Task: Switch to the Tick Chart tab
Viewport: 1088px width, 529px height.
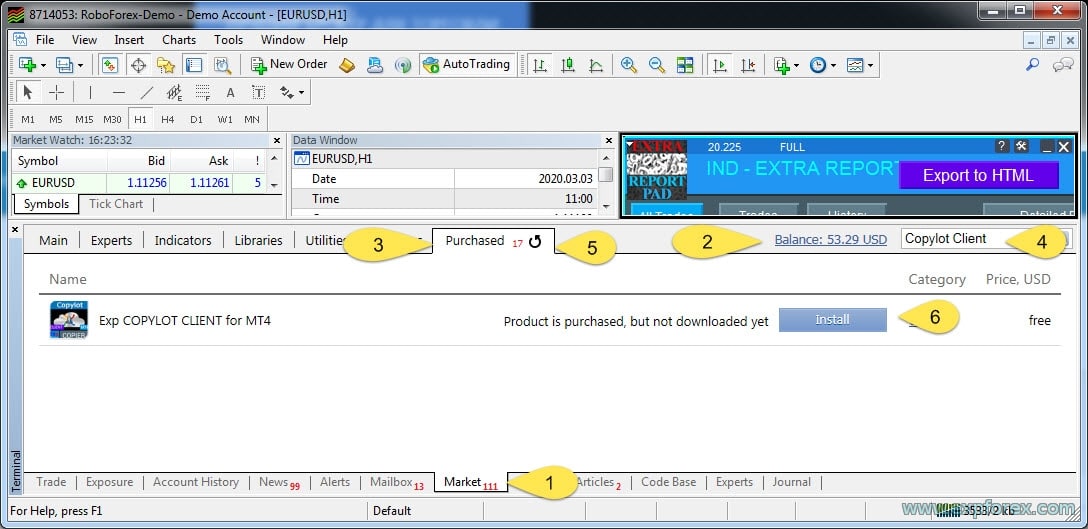Action: (x=116, y=203)
